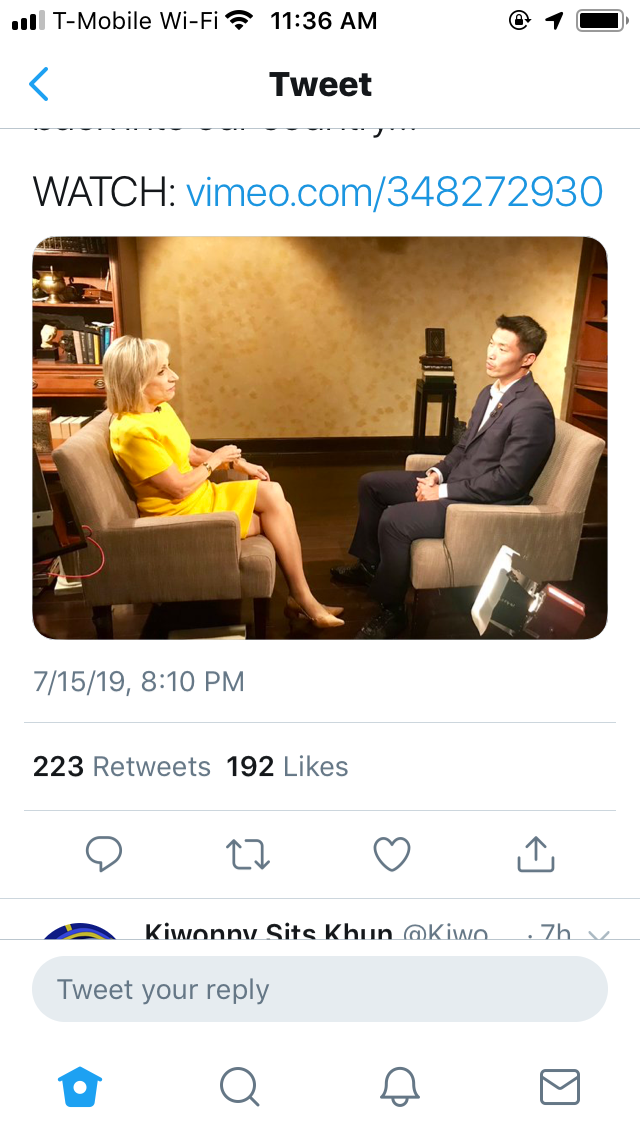The height and width of the screenshot is (1136, 640).
Task: Expand the reply options chevron
Action: click(x=598, y=933)
